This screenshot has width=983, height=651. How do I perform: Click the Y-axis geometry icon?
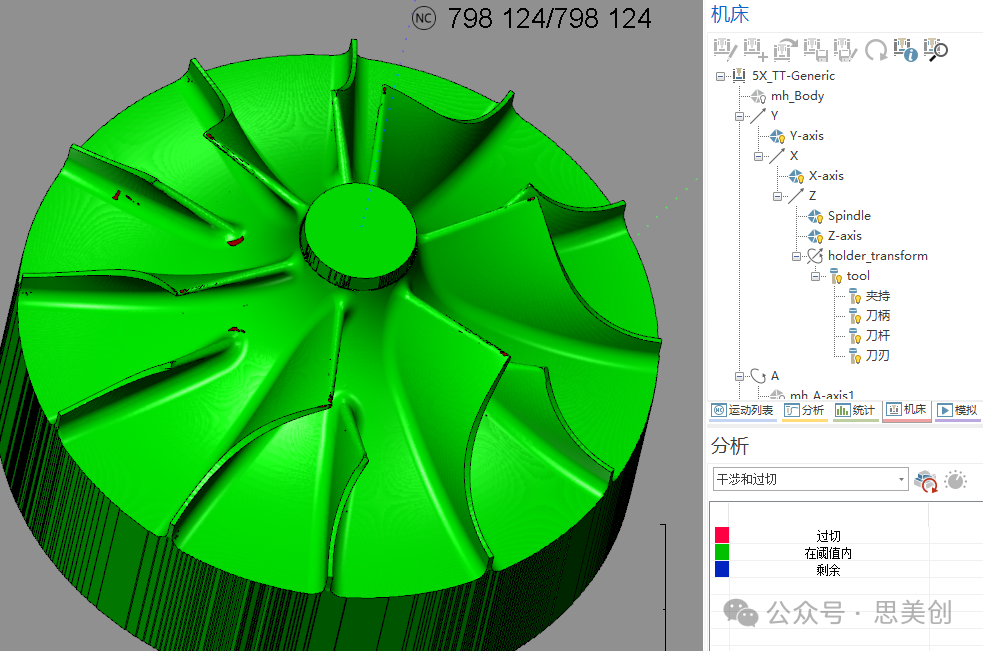tap(777, 136)
